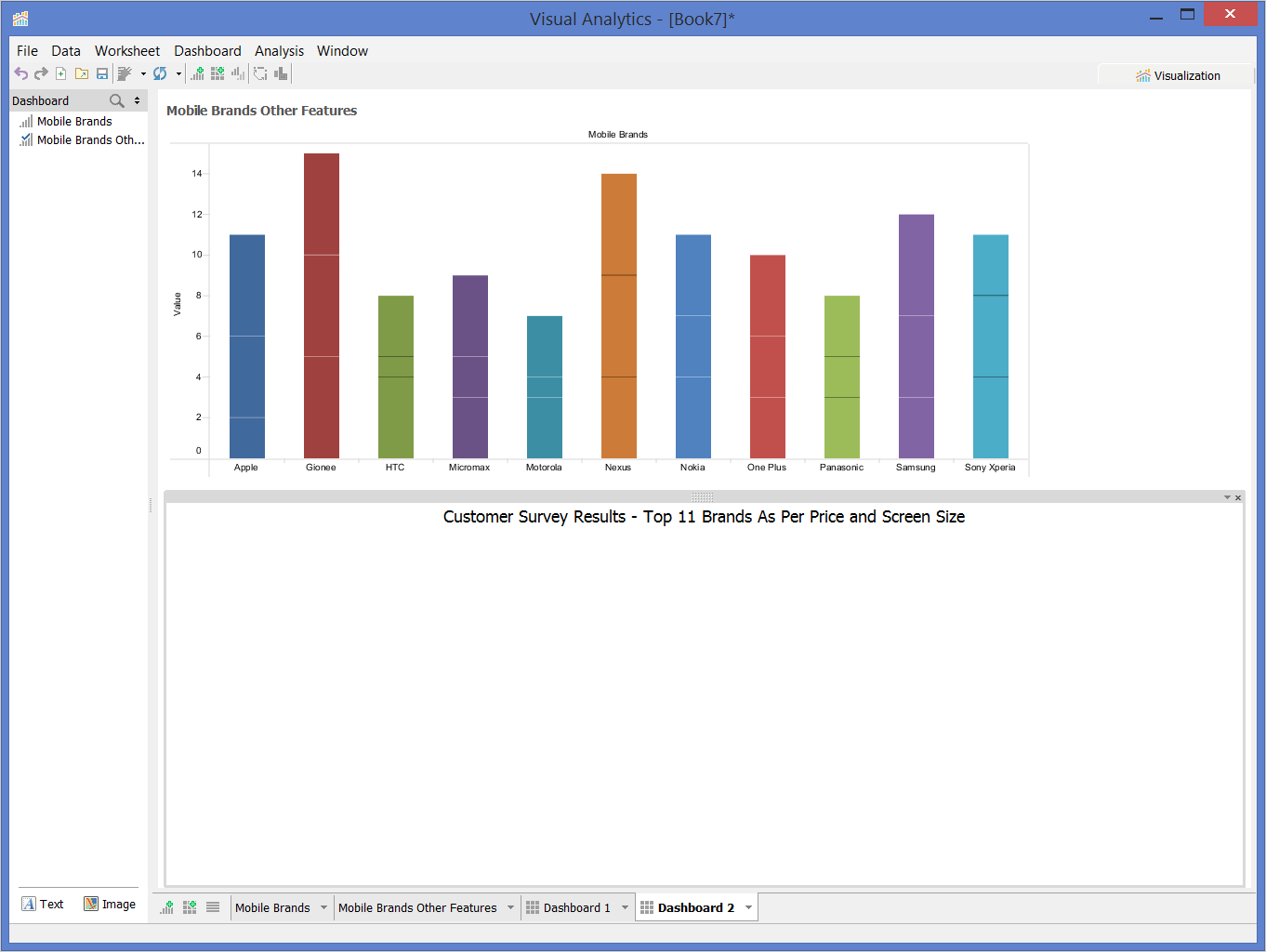The width and height of the screenshot is (1266, 952).
Task: Click the Motorola axis label
Action: tap(544, 468)
